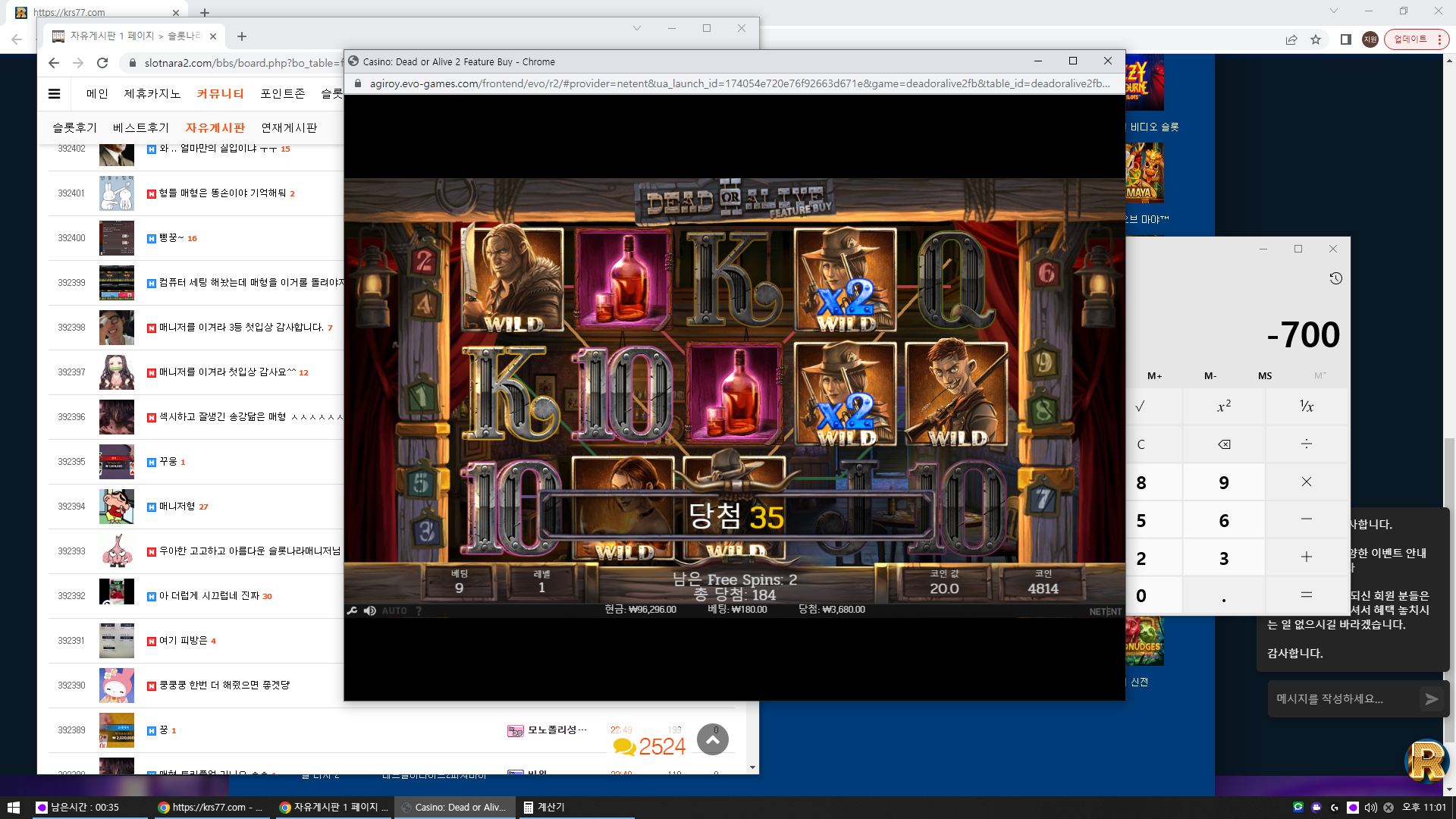The image size is (1456, 819).
Task: Clear the Calculator with the C key
Action: [1141, 444]
